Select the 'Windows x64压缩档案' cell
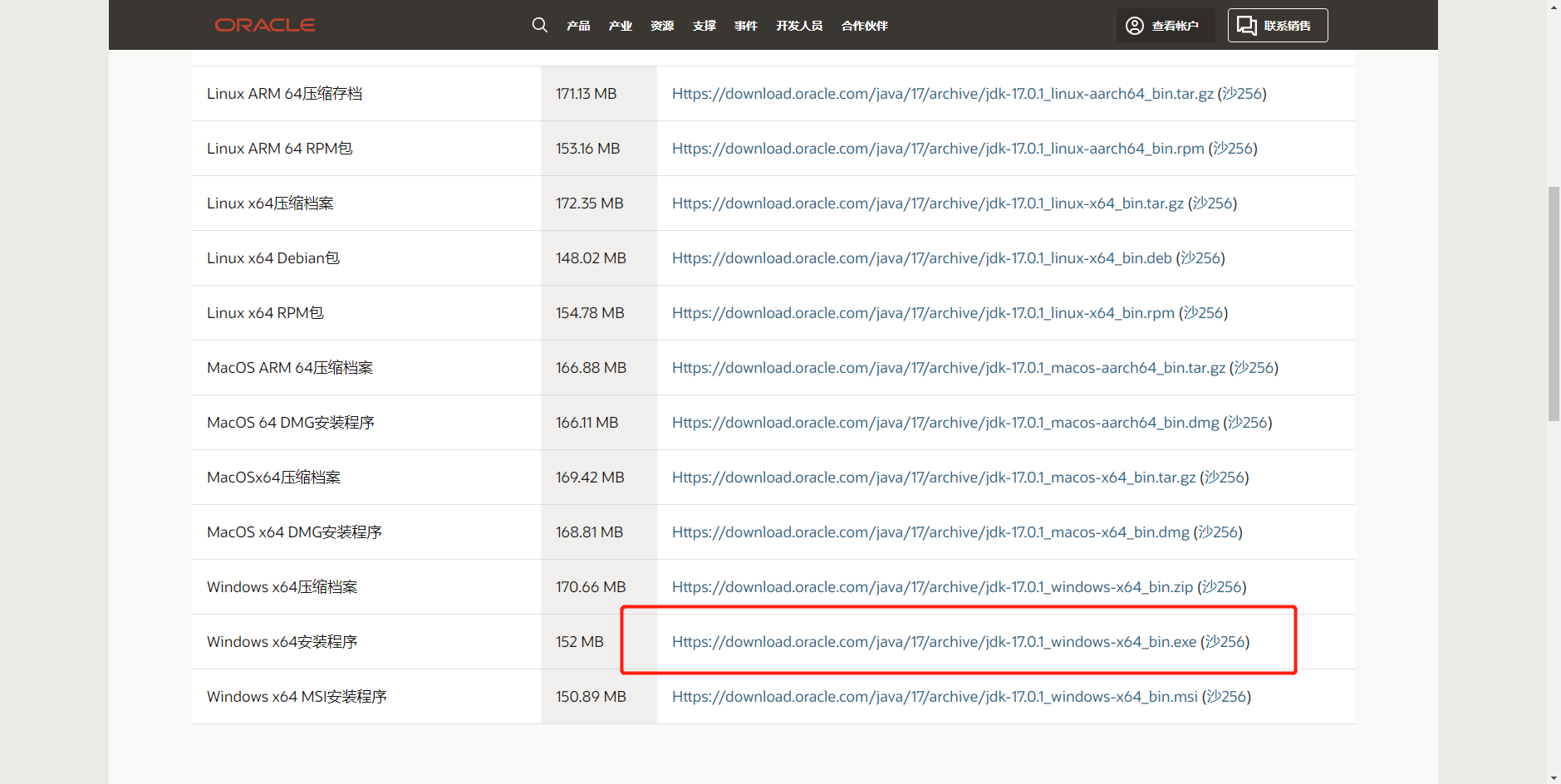Image resolution: width=1561 pixels, height=784 pixels. (x=366, y=587)
